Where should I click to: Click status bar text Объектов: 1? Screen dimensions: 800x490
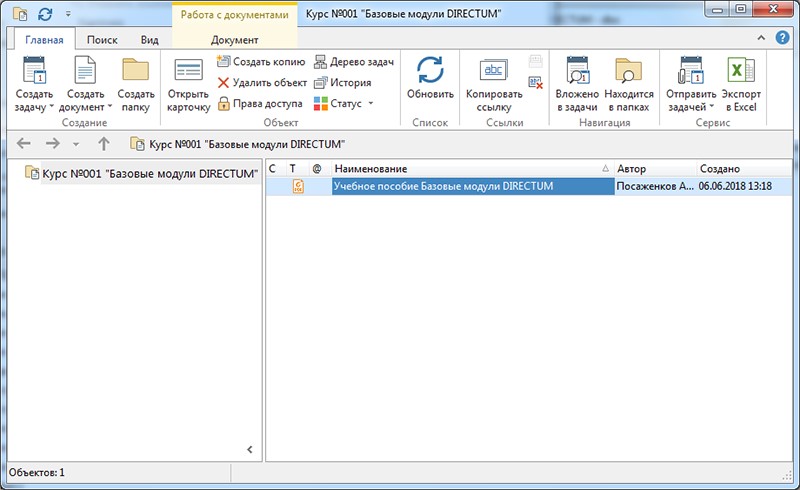[x=37, y=473]
